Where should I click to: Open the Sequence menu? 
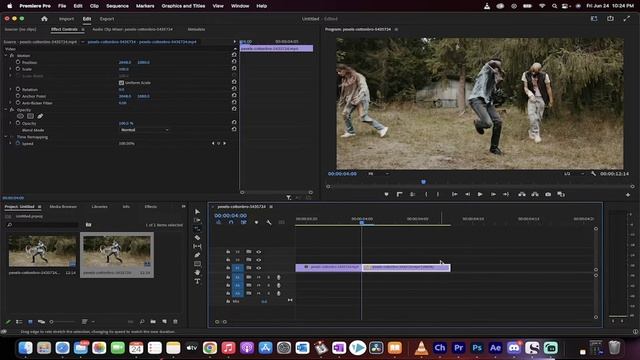[x=117, y=6]
